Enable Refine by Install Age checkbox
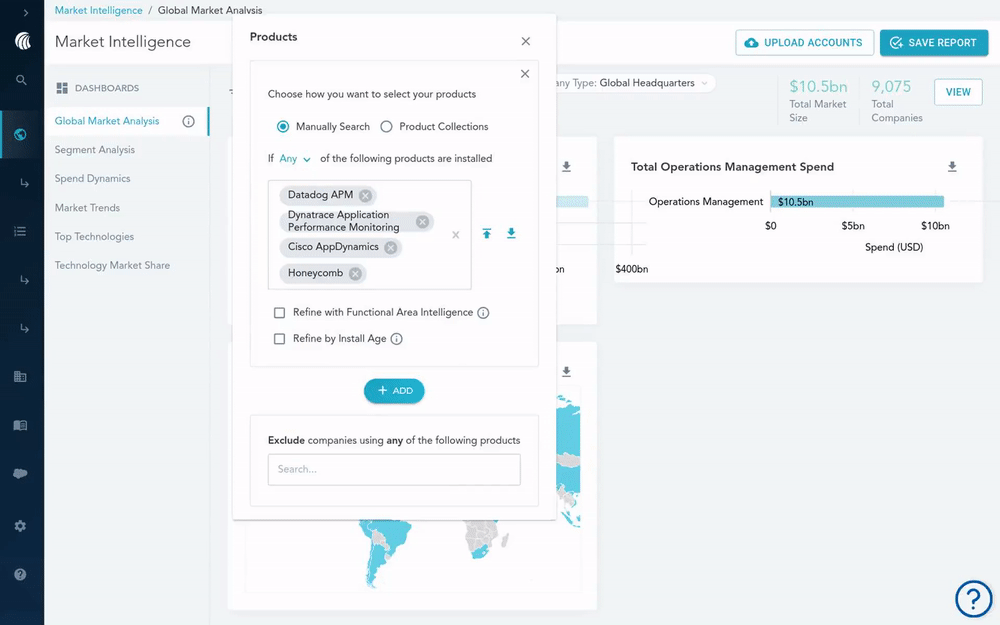Image resolution: width=1000 pixels, height=625 pixels. [279, 339]
